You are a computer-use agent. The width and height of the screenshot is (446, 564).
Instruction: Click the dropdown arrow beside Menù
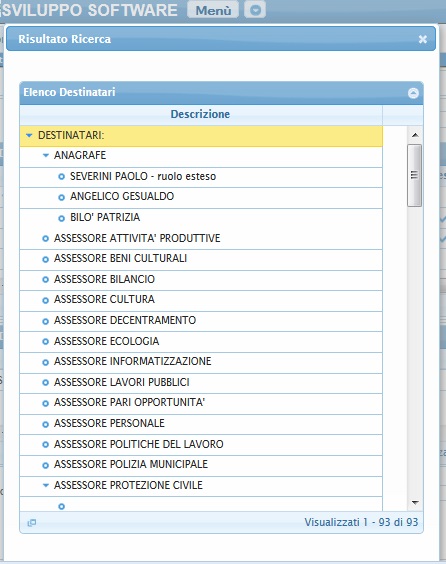tap(255, 10)
